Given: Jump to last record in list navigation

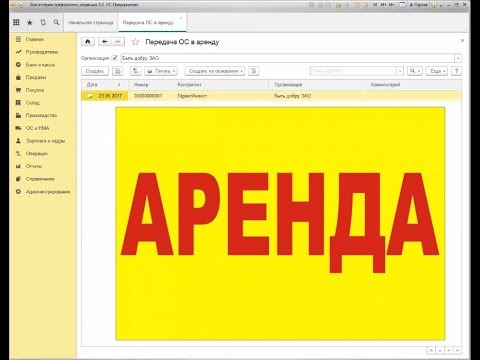Looking at the screenshot, I should [457, 350].
